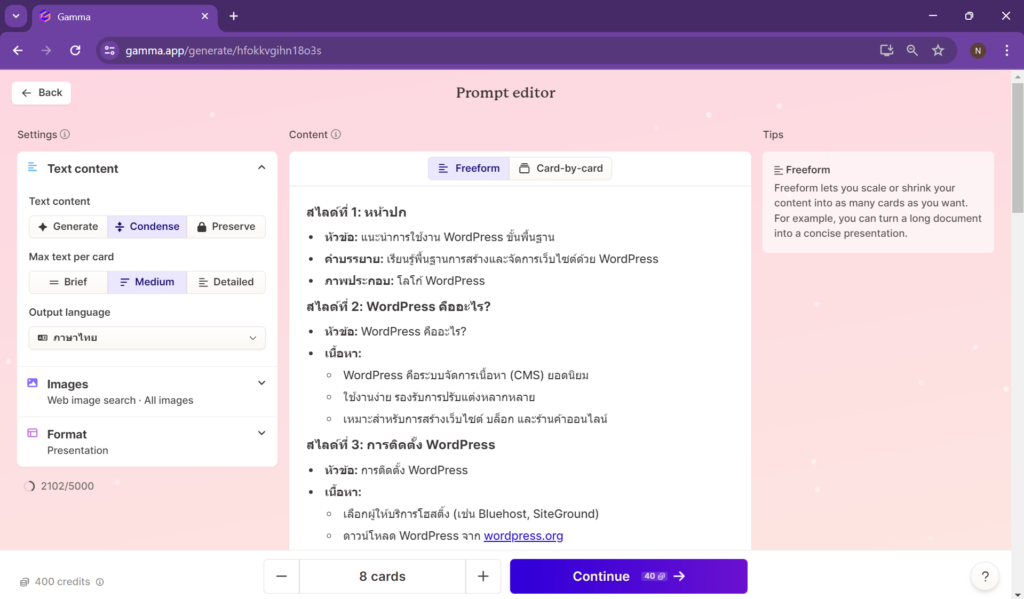The image size is (1024, 599).
Task: Go forward in browser history
Action: (x=46, y=50)
